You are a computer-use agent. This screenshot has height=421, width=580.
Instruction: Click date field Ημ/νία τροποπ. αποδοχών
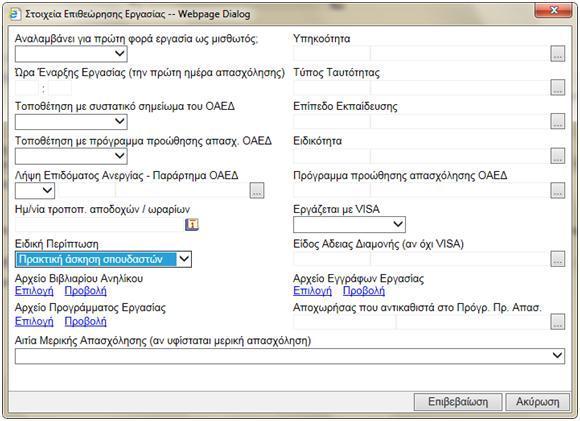pyautogui.click(x=98, y=225)
